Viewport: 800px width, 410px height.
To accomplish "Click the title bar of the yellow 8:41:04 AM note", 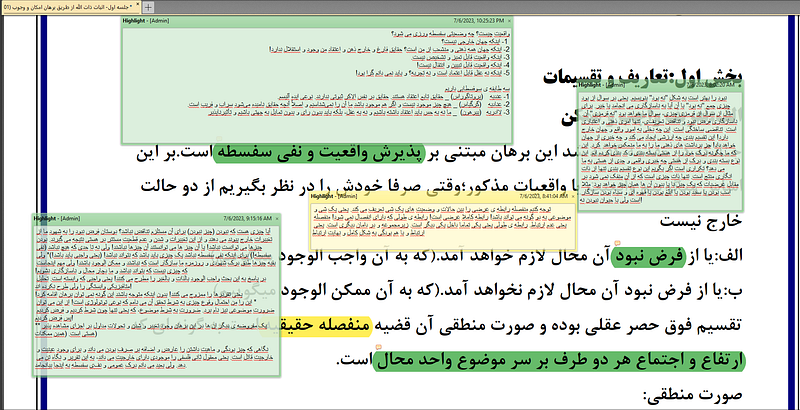I will tap(442, 196).
